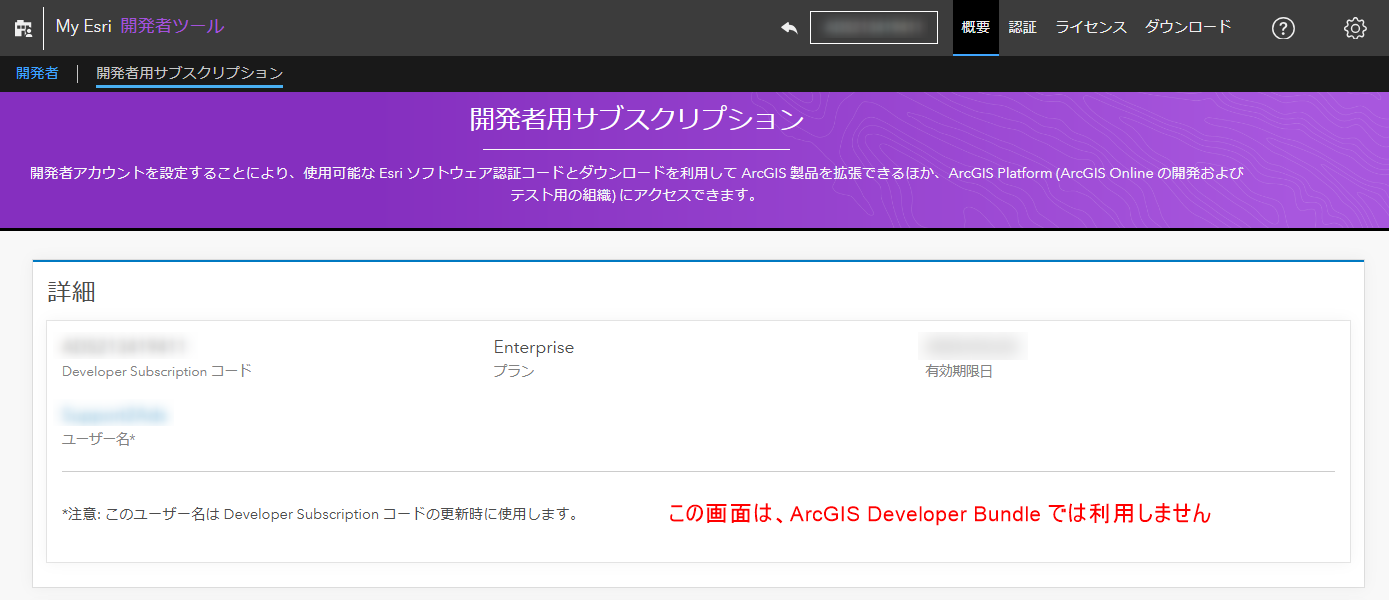Viewport: 1389px width, 600px height.
Task: Select the 開発者用サブスクリプション sub-navigation tab
Action: pos(189,73)
